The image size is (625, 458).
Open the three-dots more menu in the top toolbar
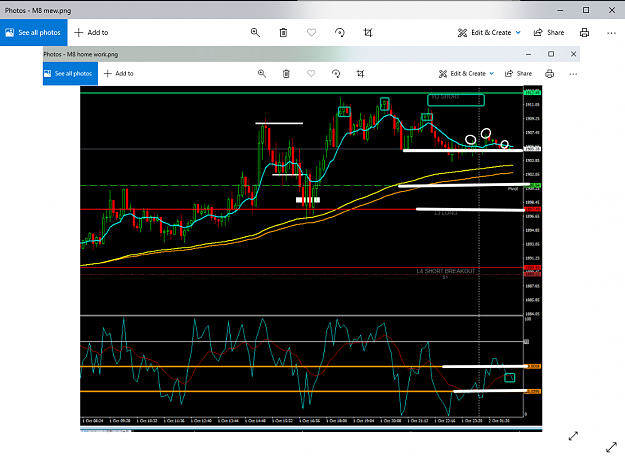point(611,33)
